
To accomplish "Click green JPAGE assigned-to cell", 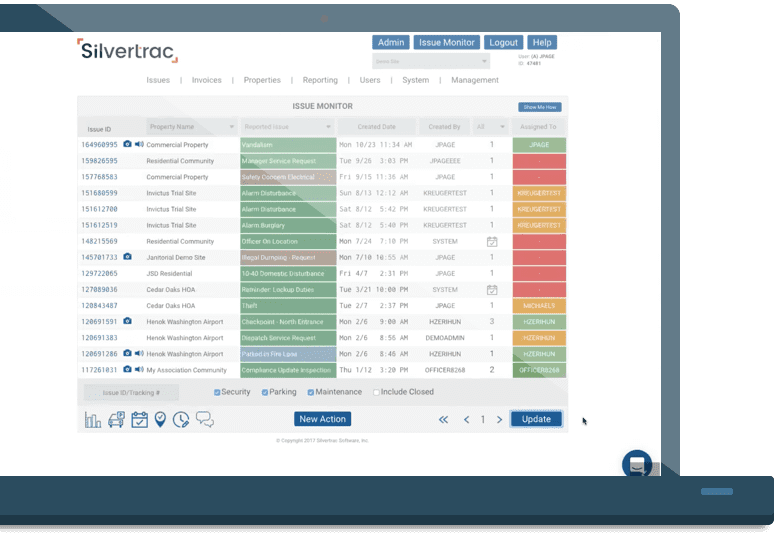I will click(x=539, y=145).
